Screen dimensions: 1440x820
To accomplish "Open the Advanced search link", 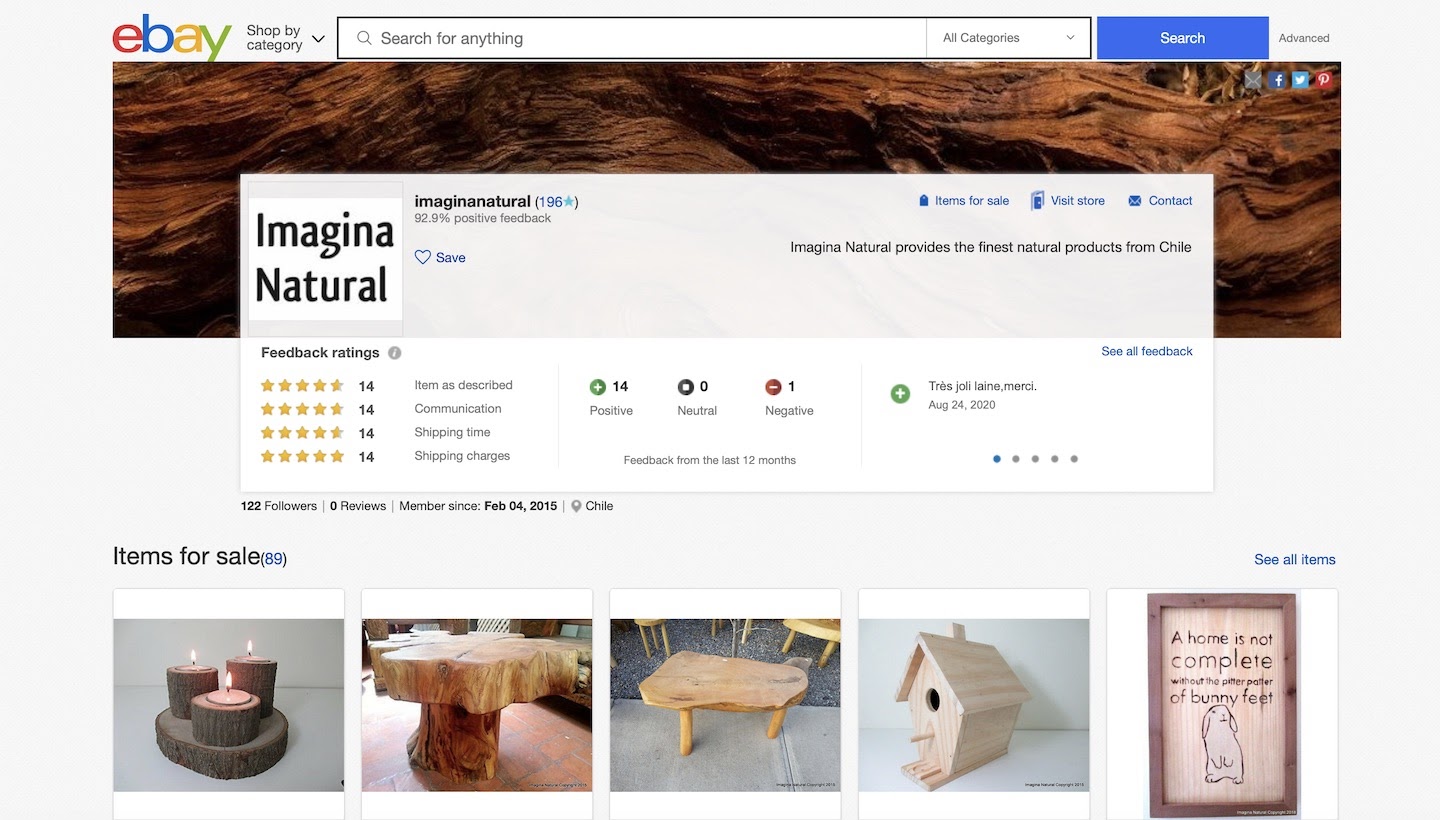I will (x=1304, y=38).
